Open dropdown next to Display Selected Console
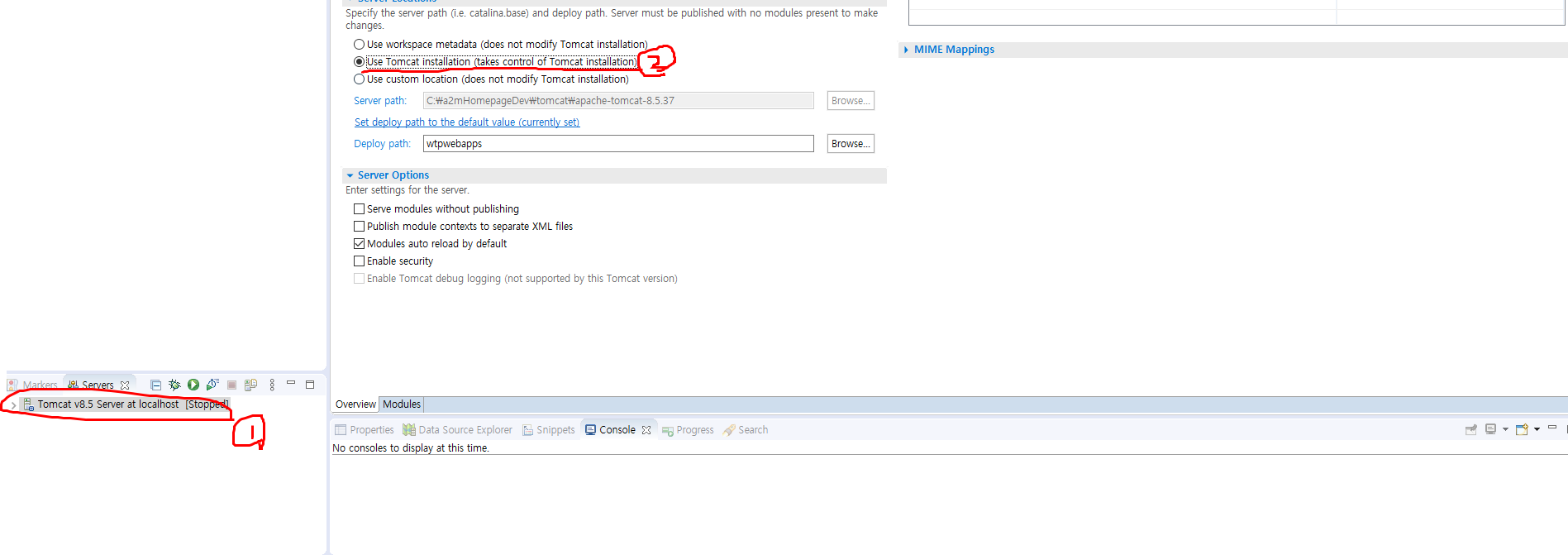 pos(1505,429)
